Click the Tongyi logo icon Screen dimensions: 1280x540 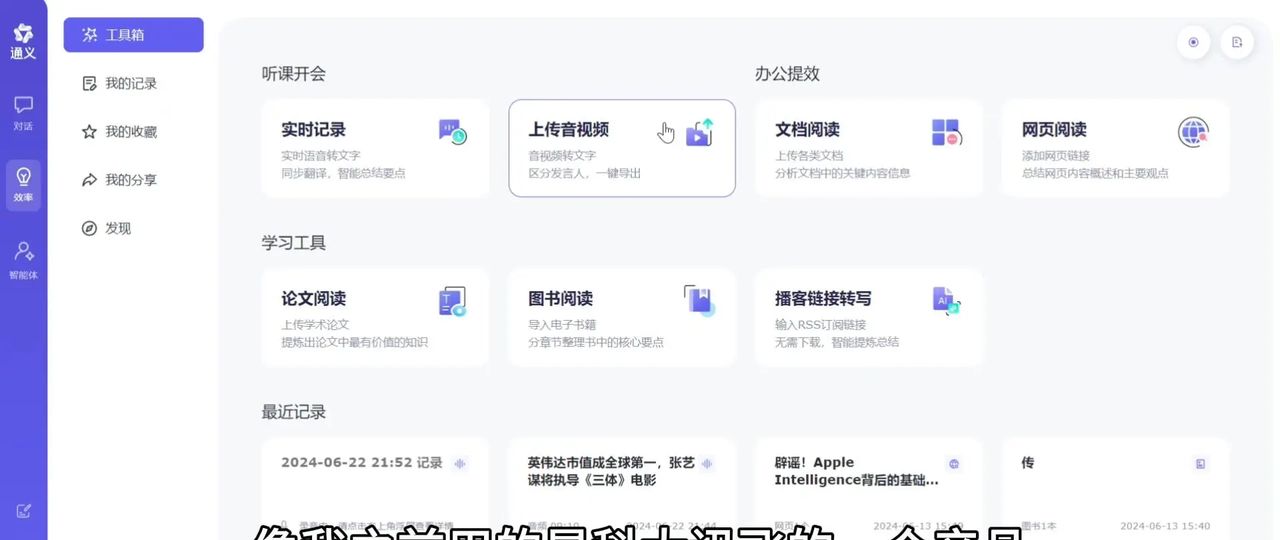(23, 34)
